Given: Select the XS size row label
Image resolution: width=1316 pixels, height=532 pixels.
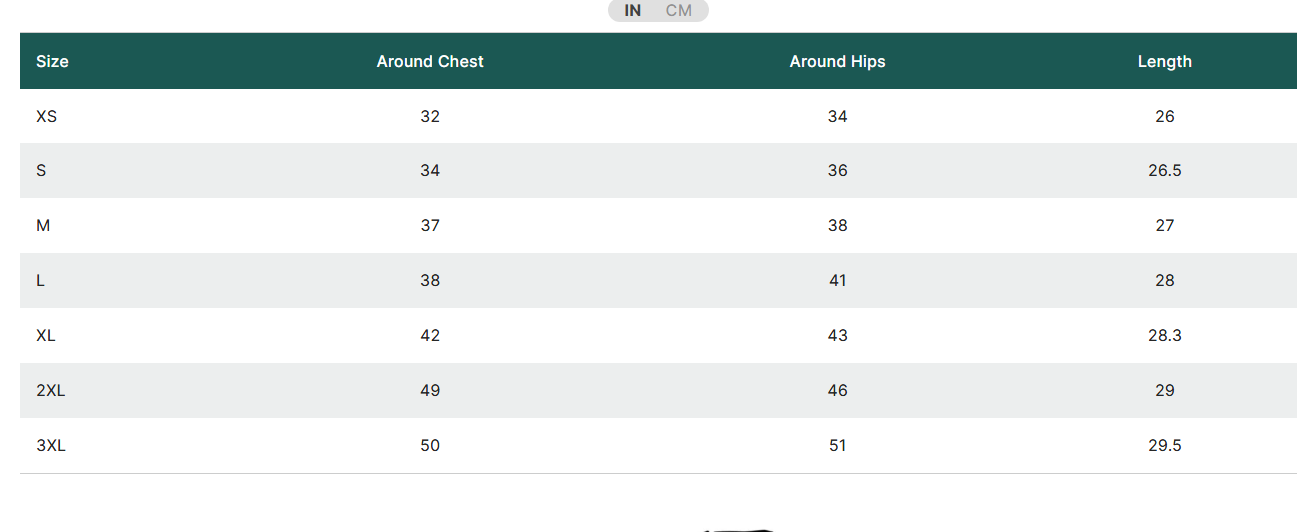Looking at the screenshot, I should point(46,116).
